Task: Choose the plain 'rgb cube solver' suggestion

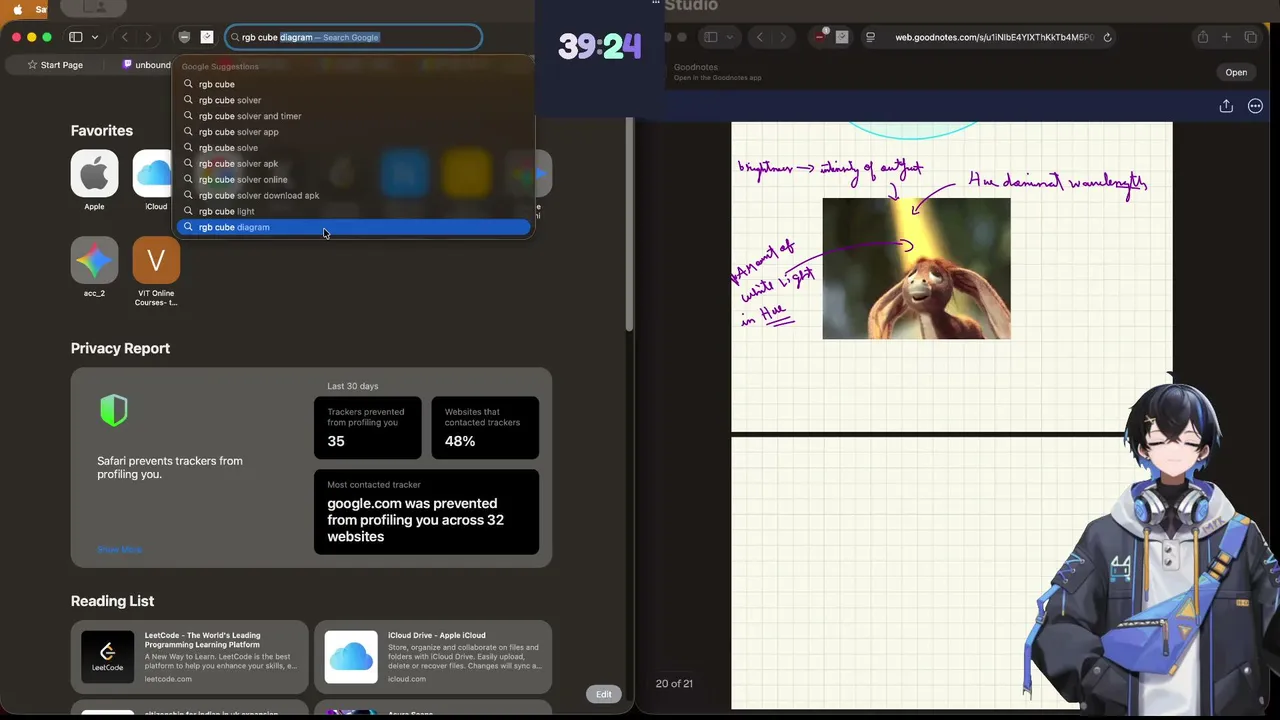Action: click(354, 100)
